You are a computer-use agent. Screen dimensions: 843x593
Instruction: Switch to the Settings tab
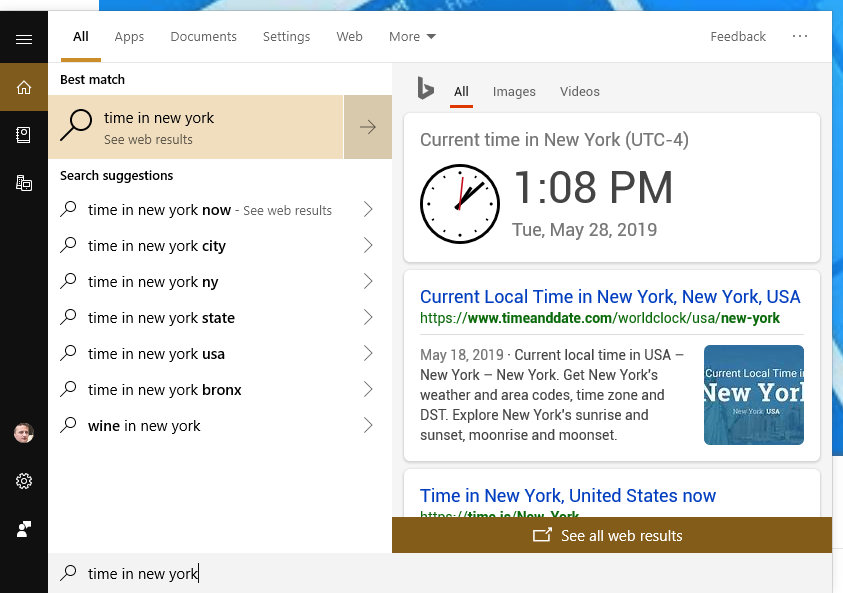click(286, 37)
